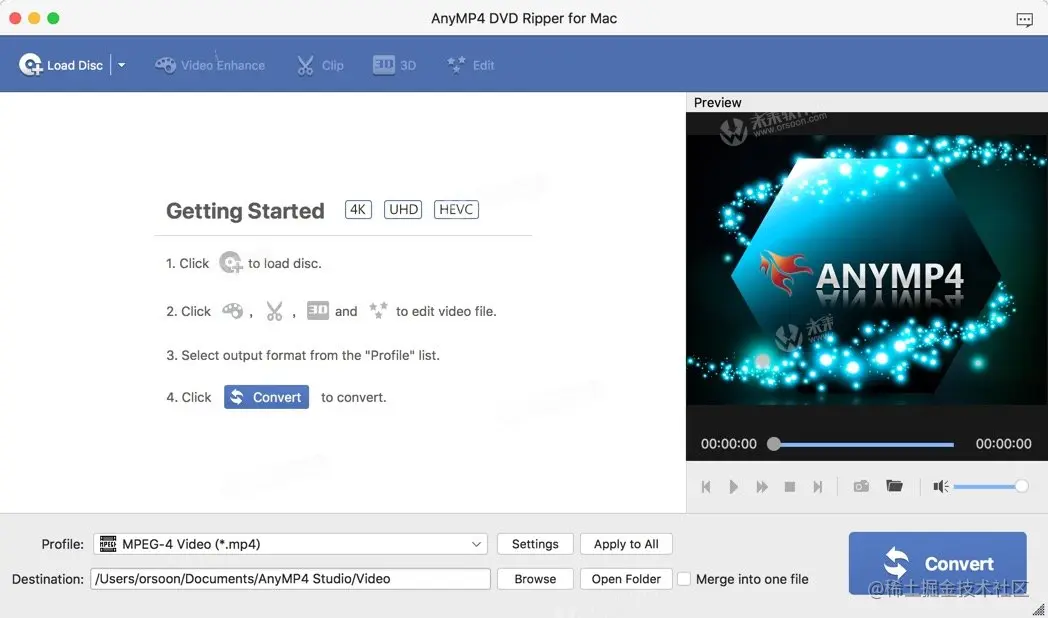The width and height of the screenshot is (1048, 618).
Task: Click the Apply to All button
Action: (626, 544)
